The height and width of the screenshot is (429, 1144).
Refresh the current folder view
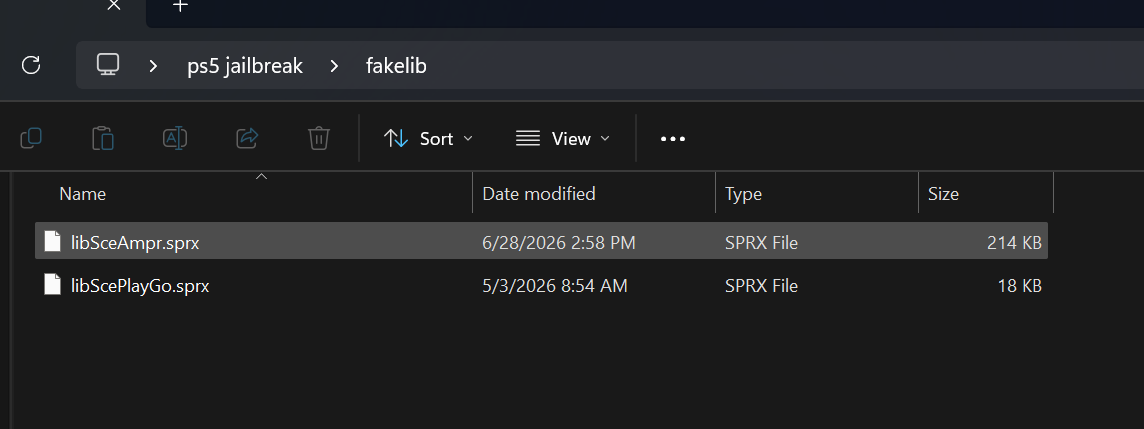click(31, 65)
